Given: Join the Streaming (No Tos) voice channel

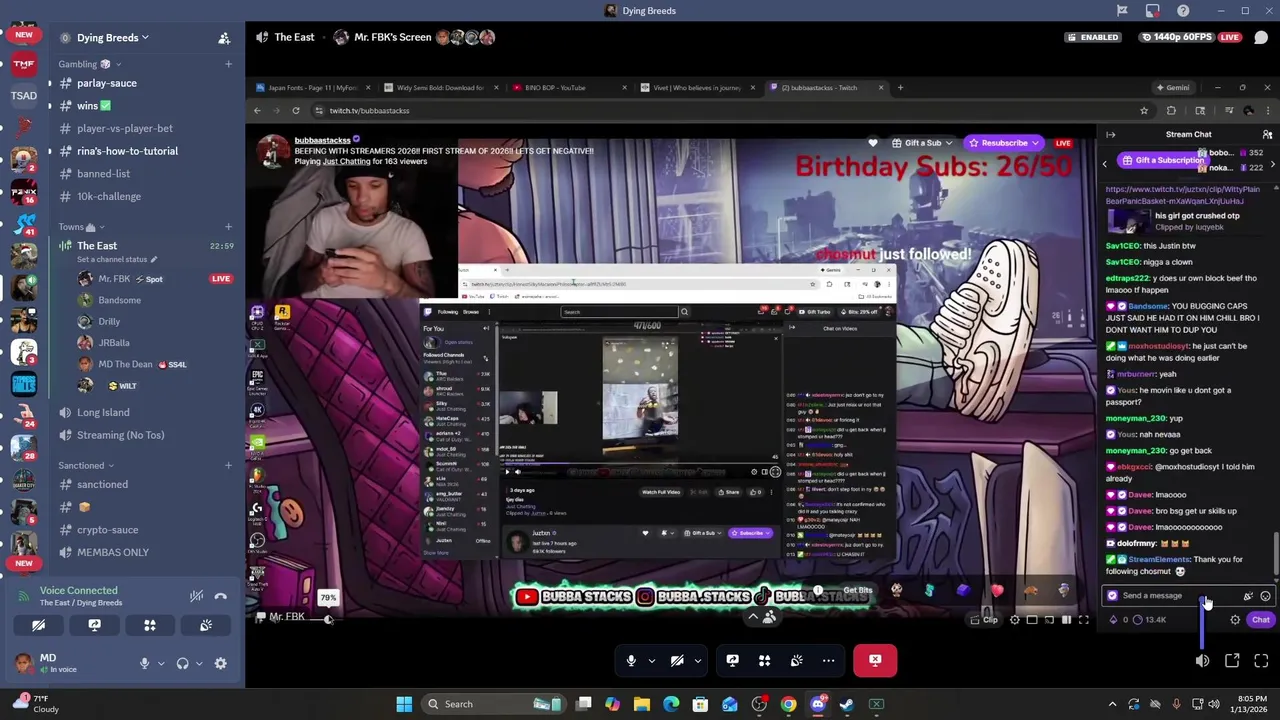Looking at the screenshot, I should 120,435.
